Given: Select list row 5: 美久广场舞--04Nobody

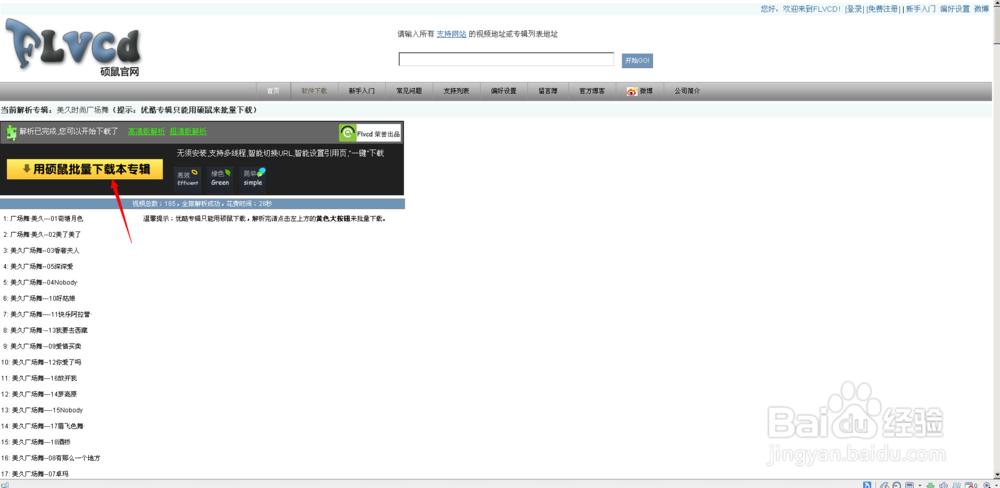Looking at the screenshot, I should (40, 283).
